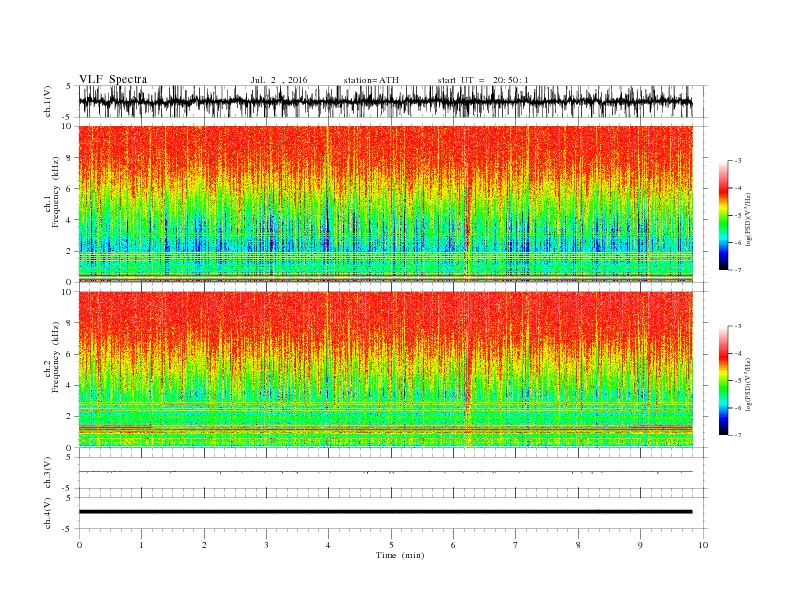Click the "10" tick label ending the time axis

point(703,545)
